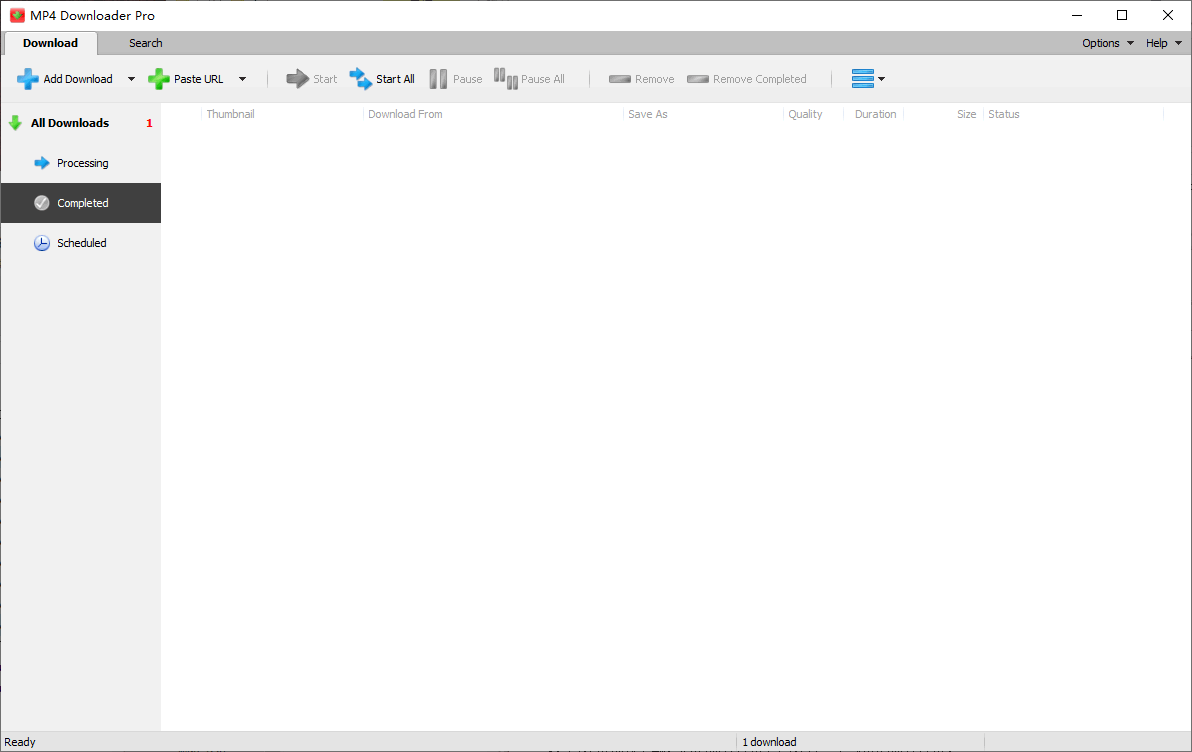This screenshot has height=752, width=1192.
Task: Click the Download From column header
Action: click(x=405, y=114)
